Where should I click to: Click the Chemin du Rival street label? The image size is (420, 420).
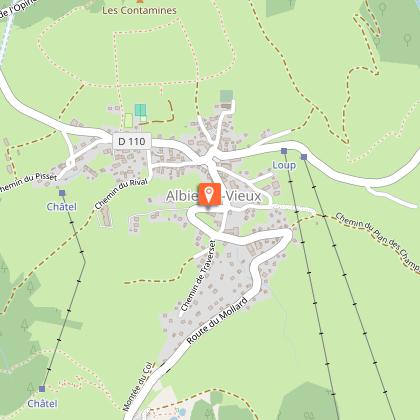tap(121, 194)
